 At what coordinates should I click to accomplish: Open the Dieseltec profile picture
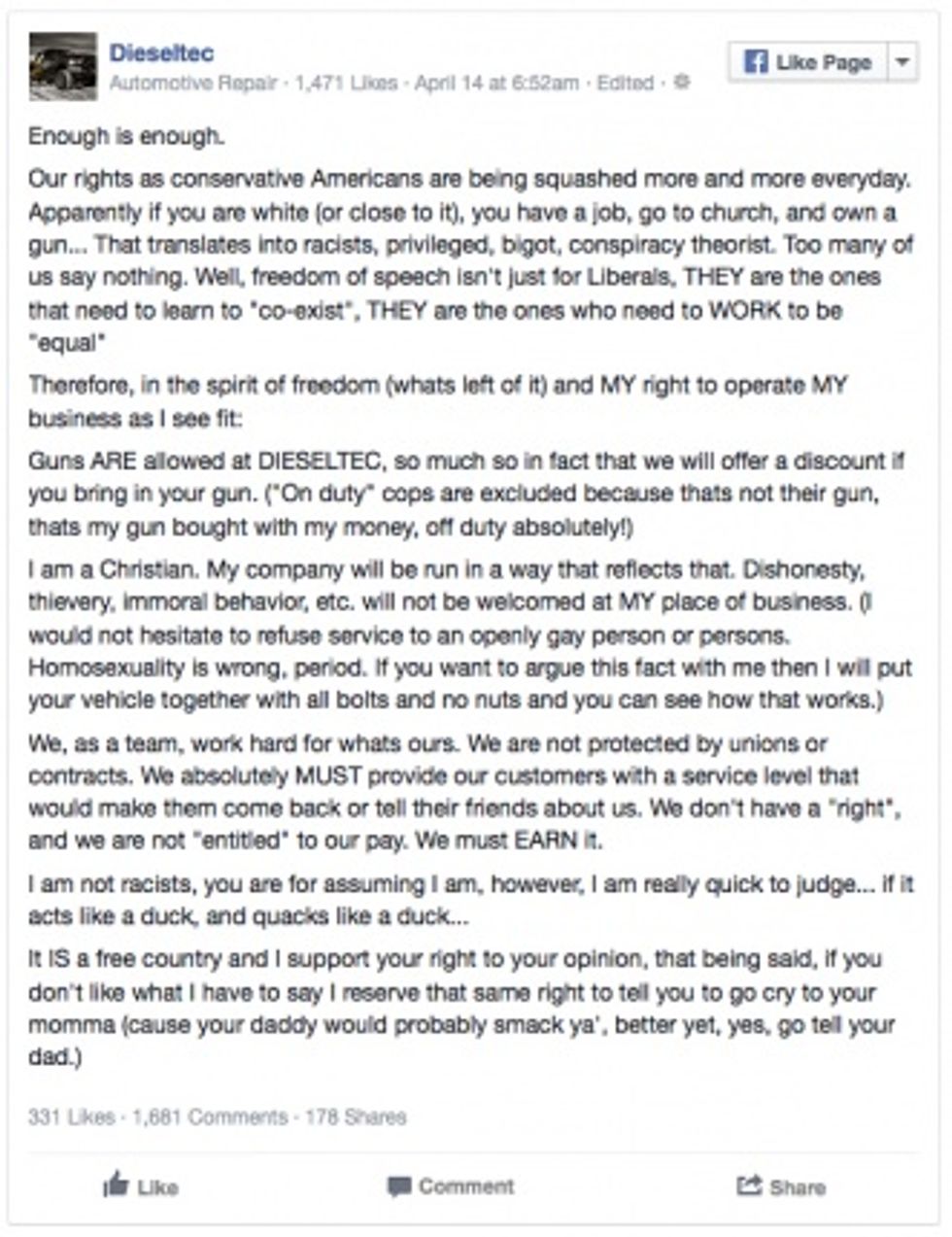tap(63, 67)
